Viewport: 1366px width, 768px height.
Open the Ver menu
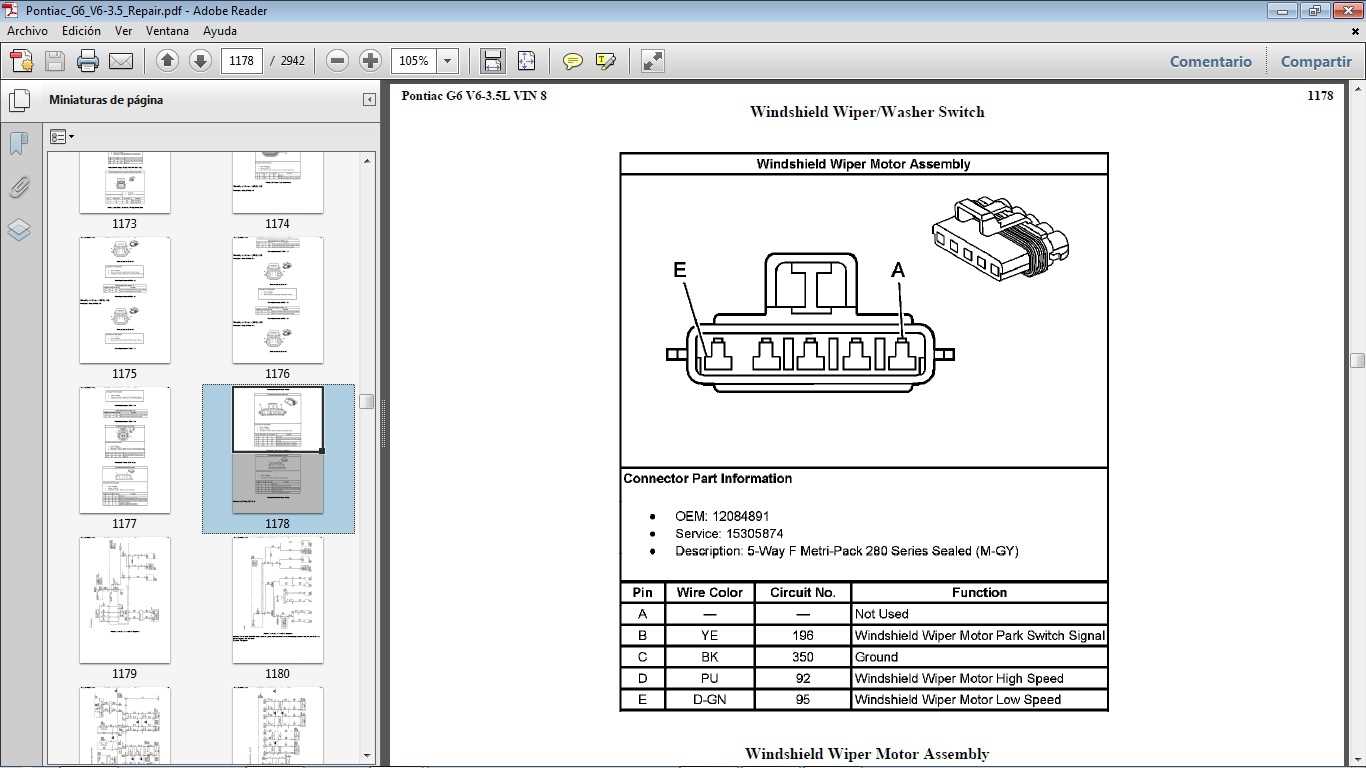click(x=123, y=31)
